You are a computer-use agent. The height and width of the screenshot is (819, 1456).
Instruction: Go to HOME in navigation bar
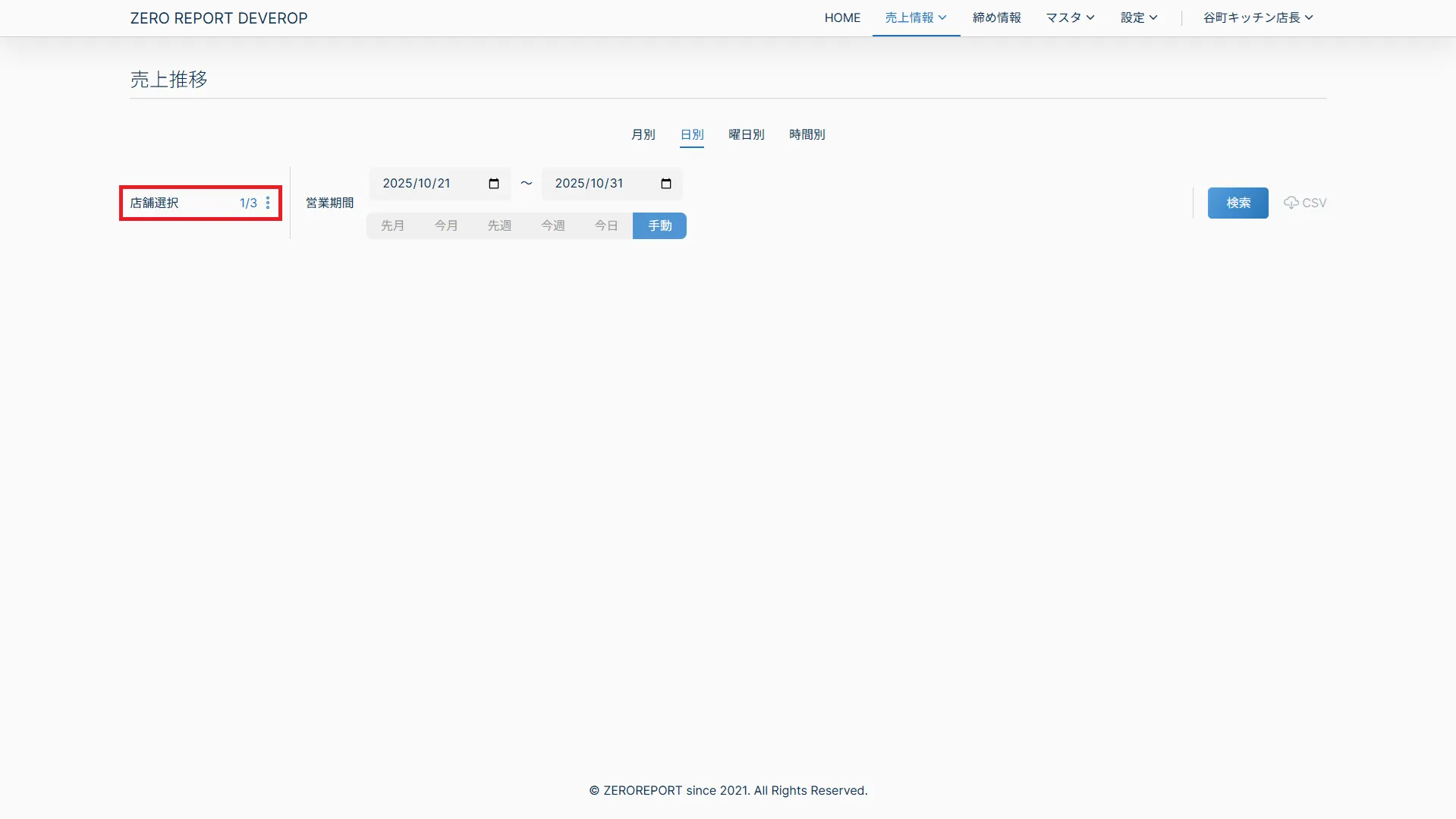pos(842,17)
